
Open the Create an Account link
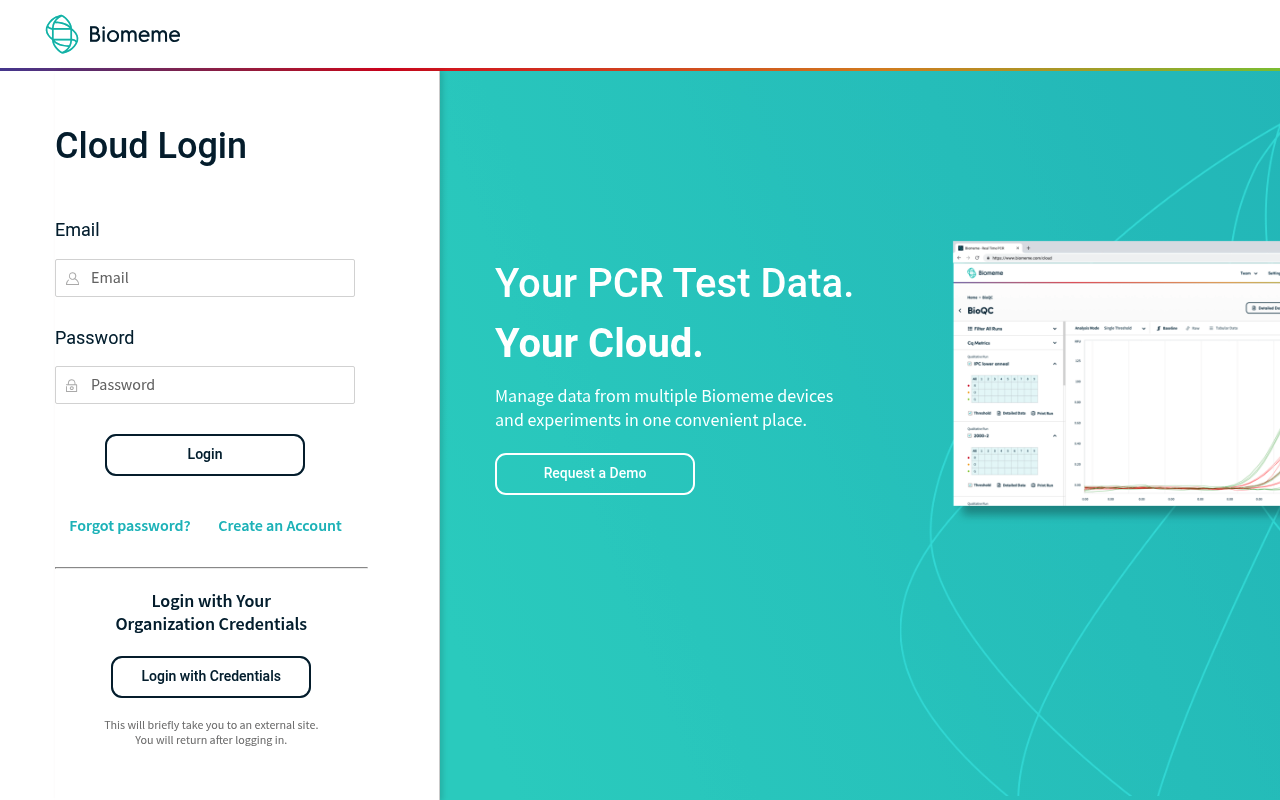click(280, 526)
